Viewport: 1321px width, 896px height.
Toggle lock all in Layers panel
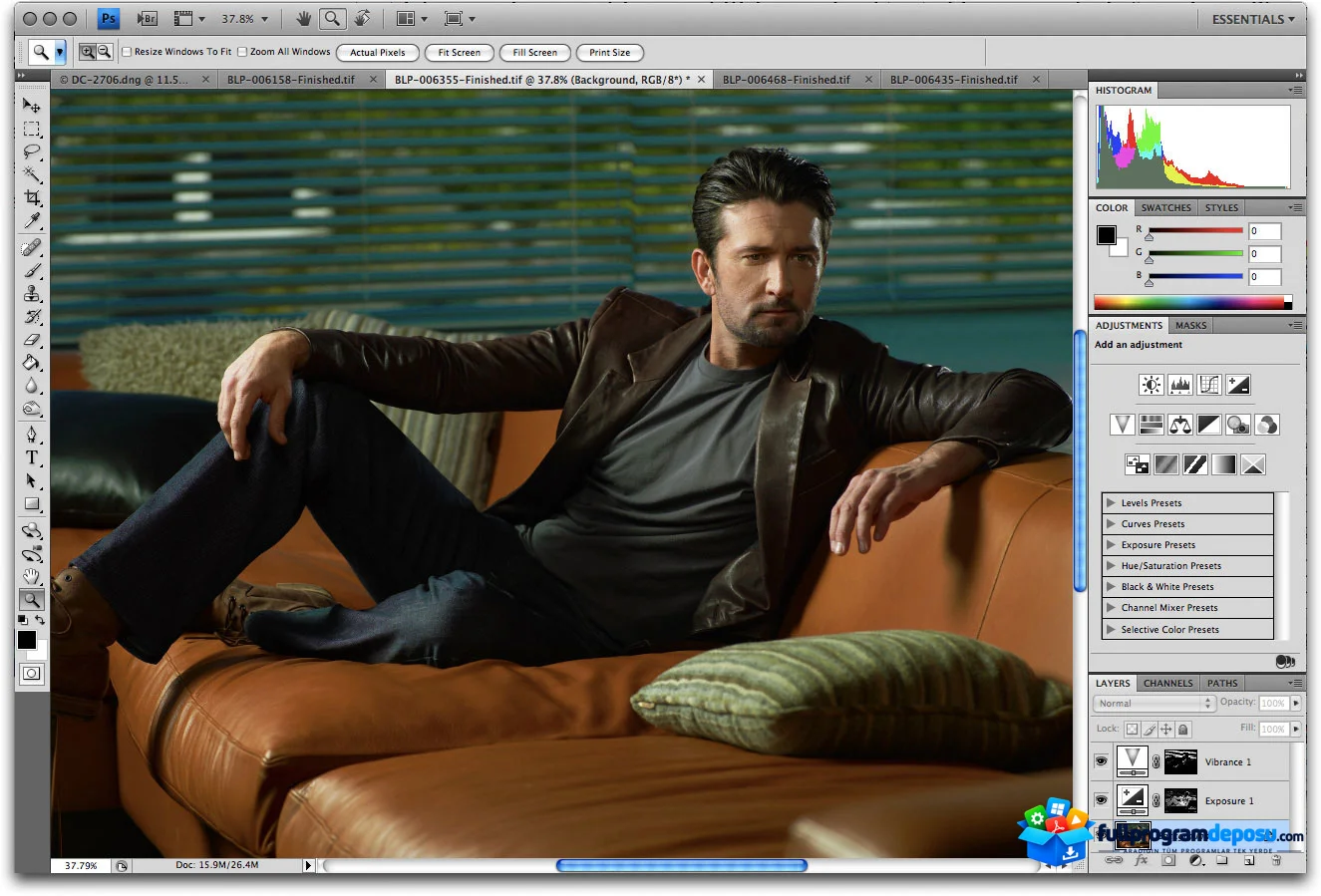[x=1183, y=729]
